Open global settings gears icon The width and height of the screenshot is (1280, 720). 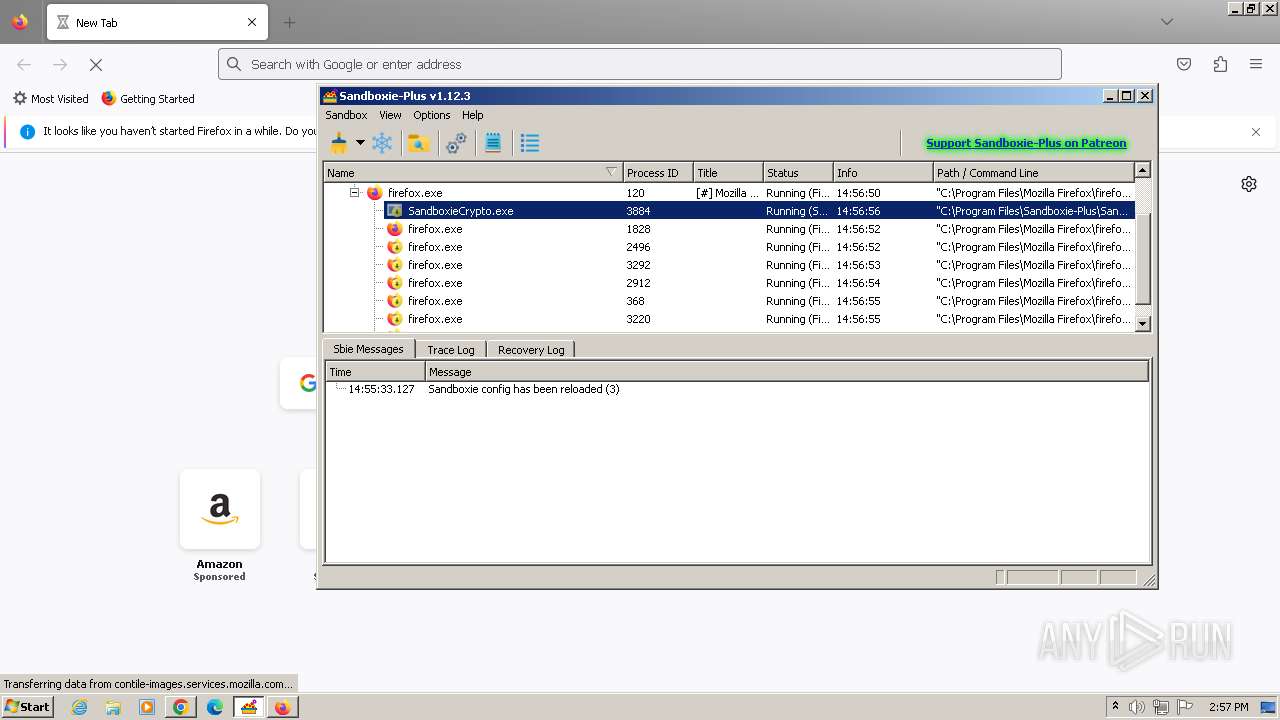tap(456, 143)
